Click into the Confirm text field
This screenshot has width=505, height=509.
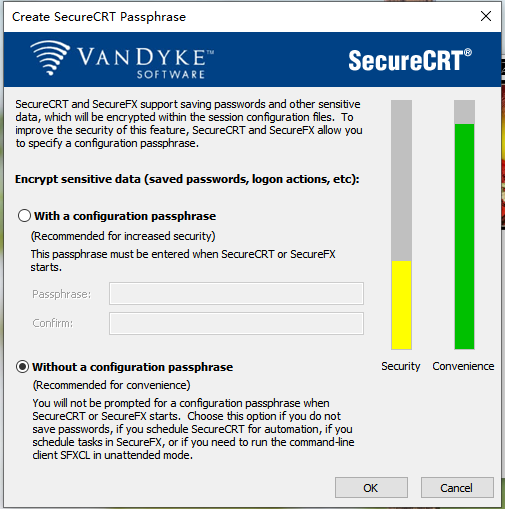click(x=236, y=323)
